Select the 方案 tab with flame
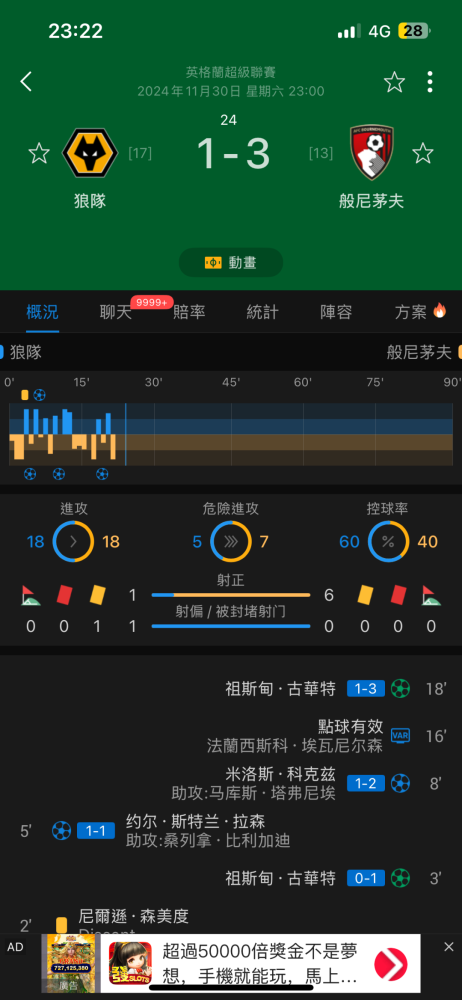Screen dimensions: 462x1000 [x=421, y=312]
